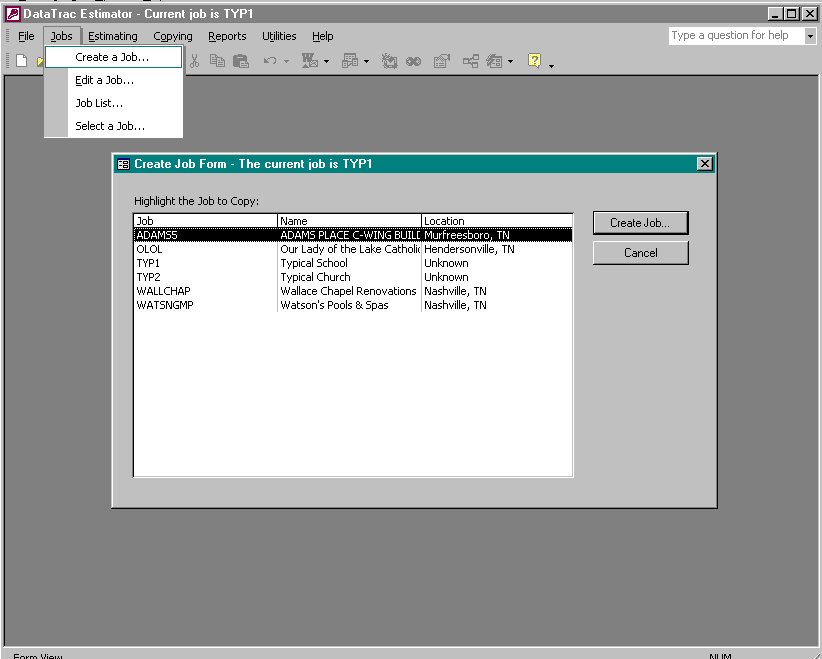The image size is (822, 659).
Task: Open the Utilities menu
Action: tap(279, 36)
